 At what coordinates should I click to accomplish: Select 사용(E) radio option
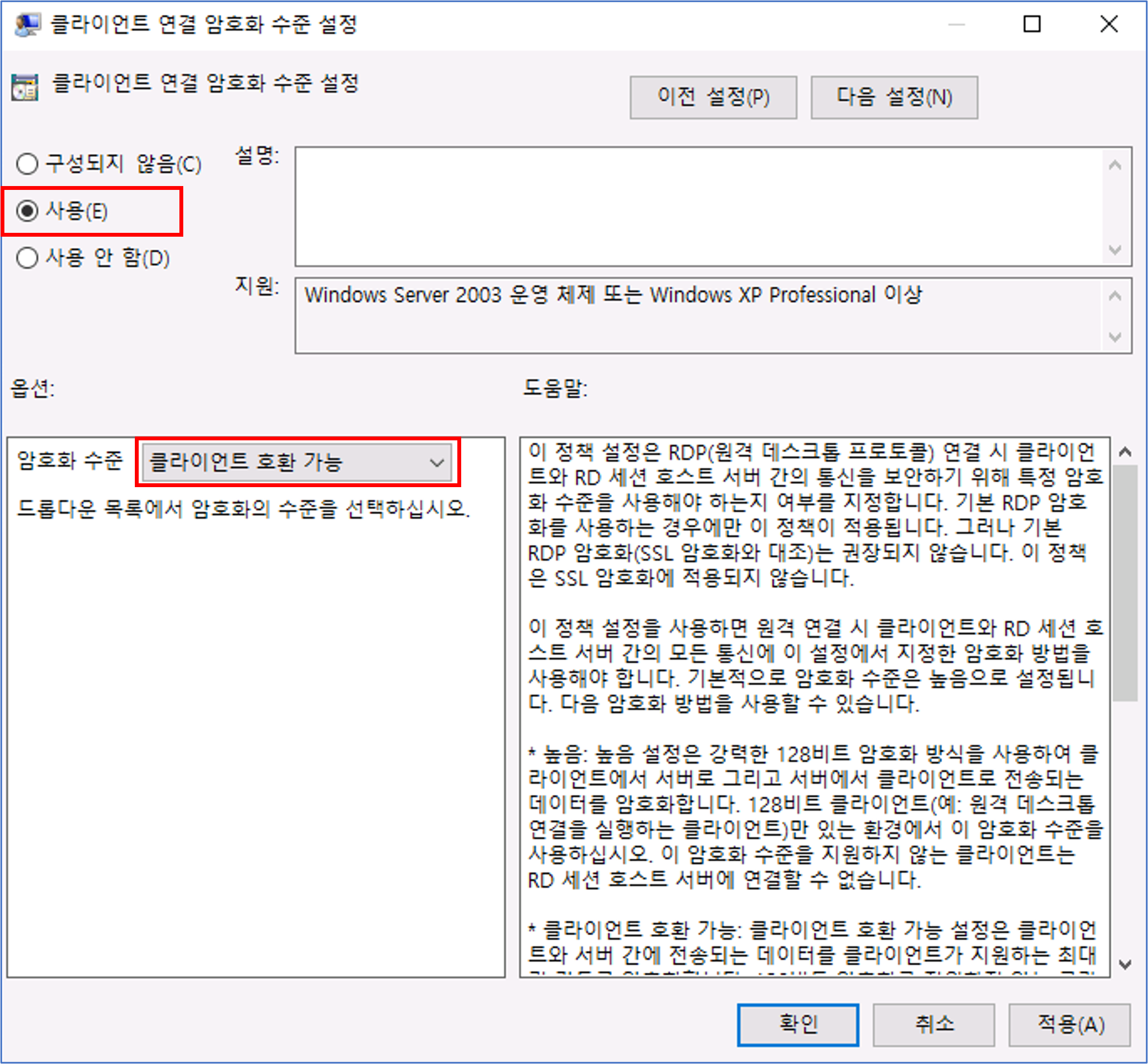(27, 211)
